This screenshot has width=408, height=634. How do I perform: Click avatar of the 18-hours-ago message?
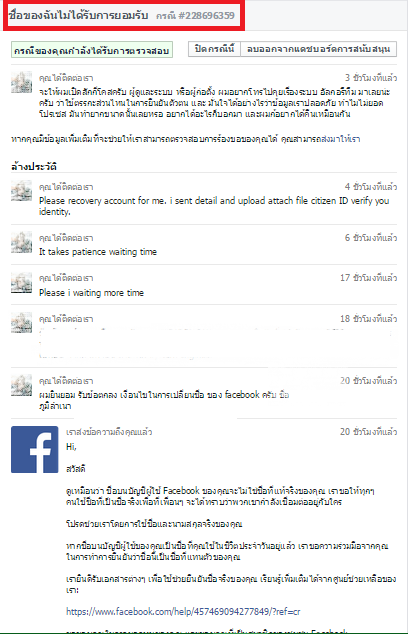click(21, 323)
